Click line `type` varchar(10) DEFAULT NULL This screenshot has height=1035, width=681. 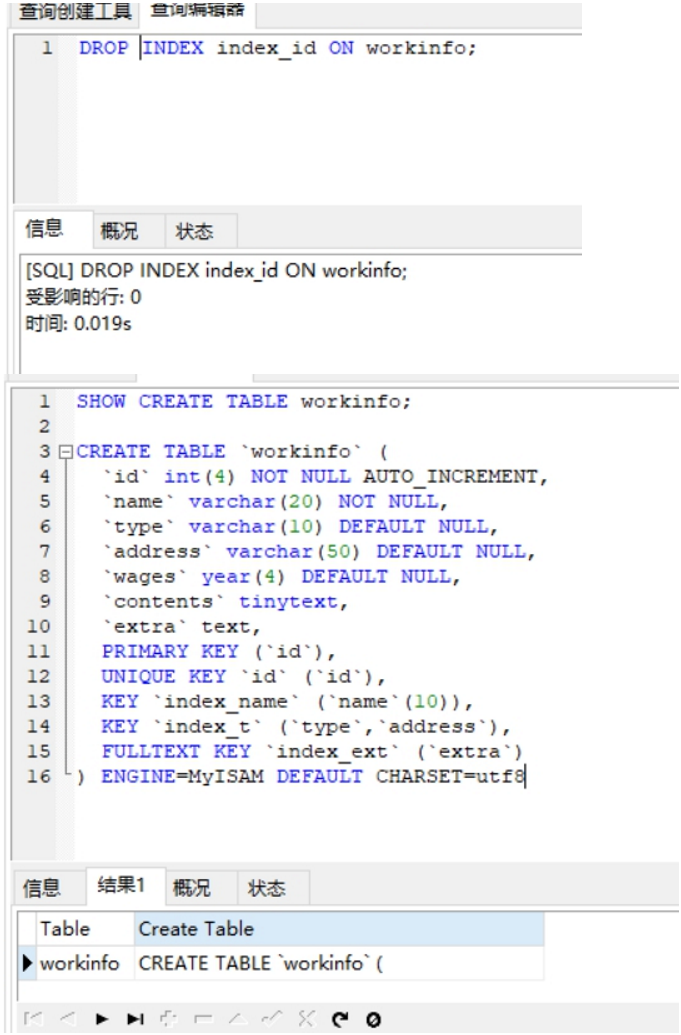point(300,527)
